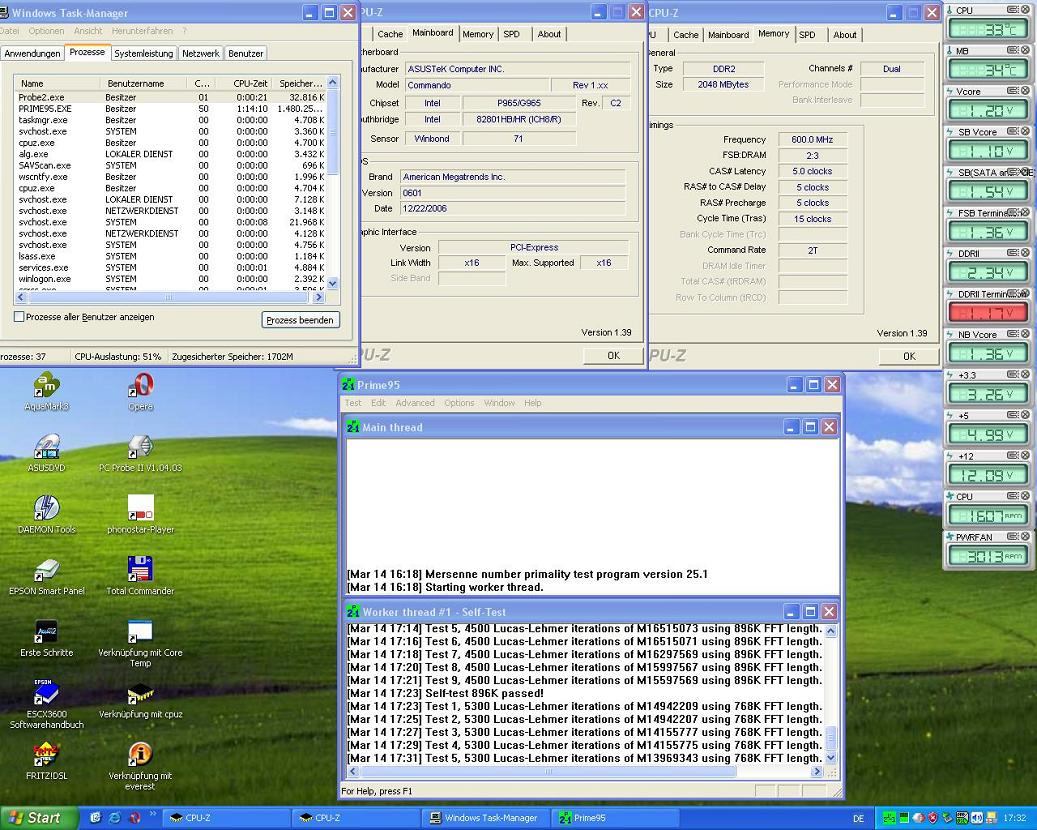Select the DAEMON Tools desktop icon
Image resolution: width=1037 pixels, height=830 pixels.
coord(46,515)
